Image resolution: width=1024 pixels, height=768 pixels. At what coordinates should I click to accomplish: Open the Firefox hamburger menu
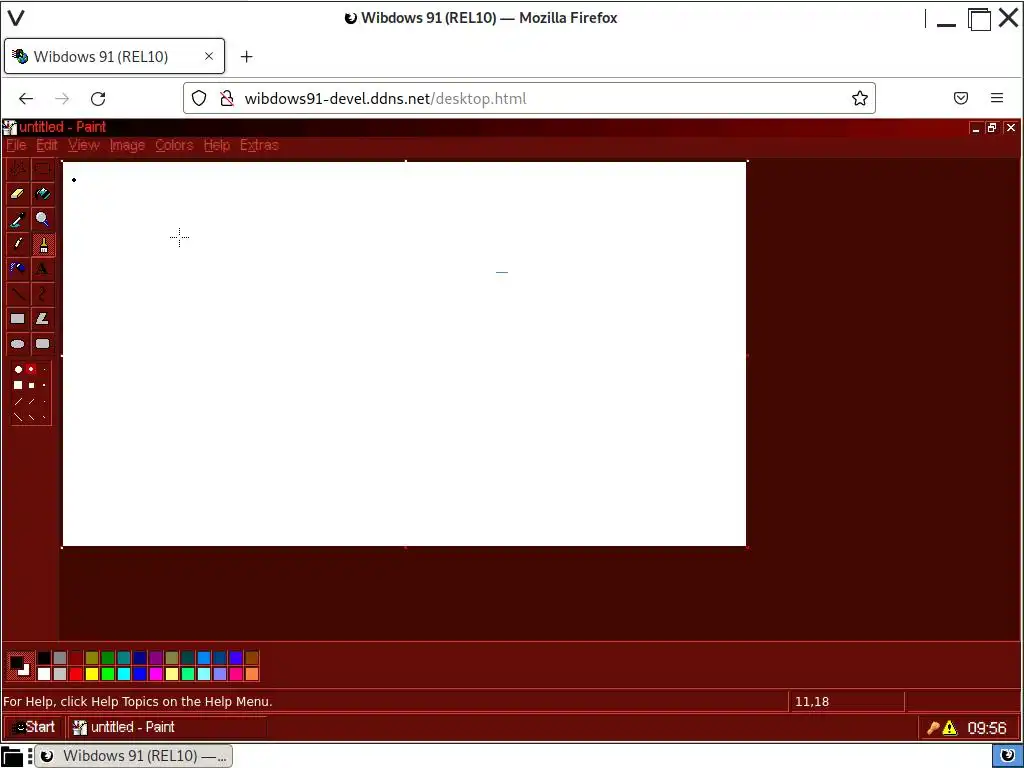coord(997,98)
